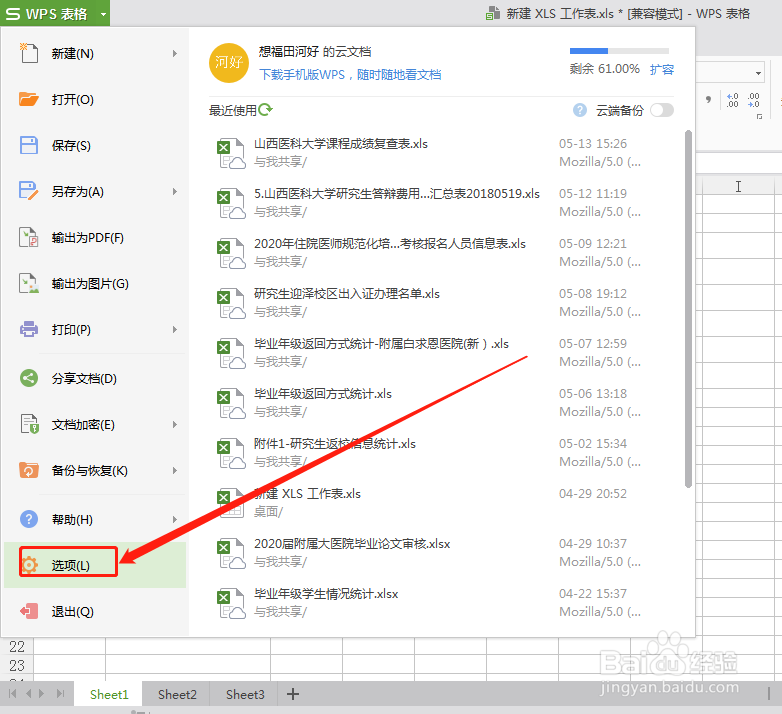Click the comma thousands separator icon

[x=708, y=100]
